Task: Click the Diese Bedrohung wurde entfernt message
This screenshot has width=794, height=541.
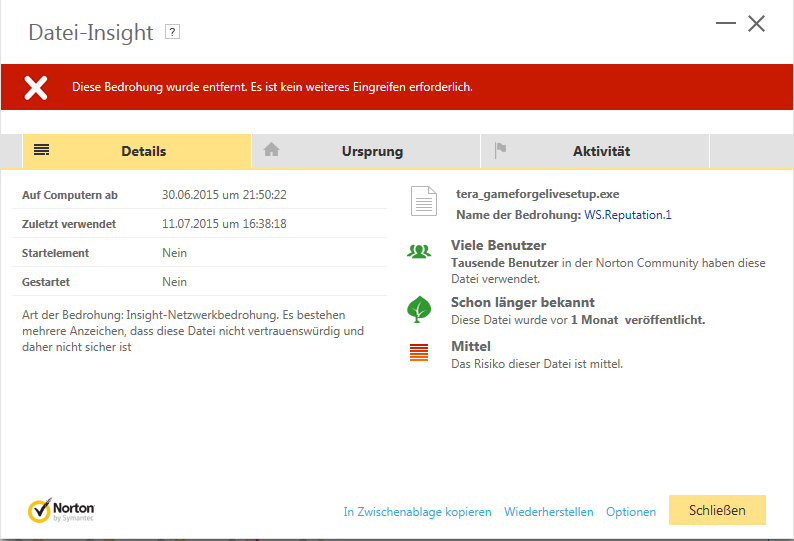Action: (272, 87)
